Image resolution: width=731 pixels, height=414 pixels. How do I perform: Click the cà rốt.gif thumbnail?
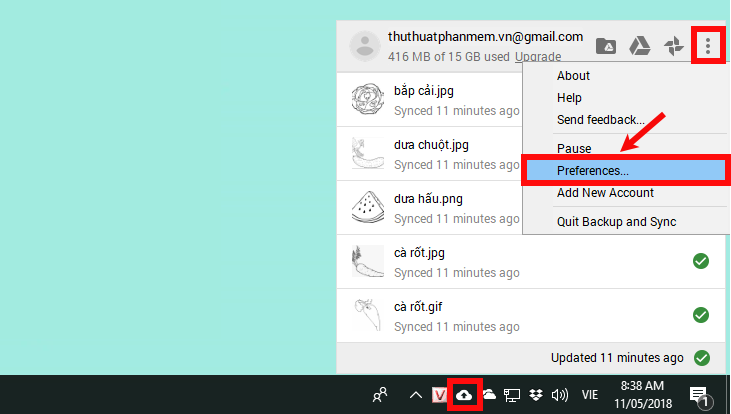[x=368, y=315]
